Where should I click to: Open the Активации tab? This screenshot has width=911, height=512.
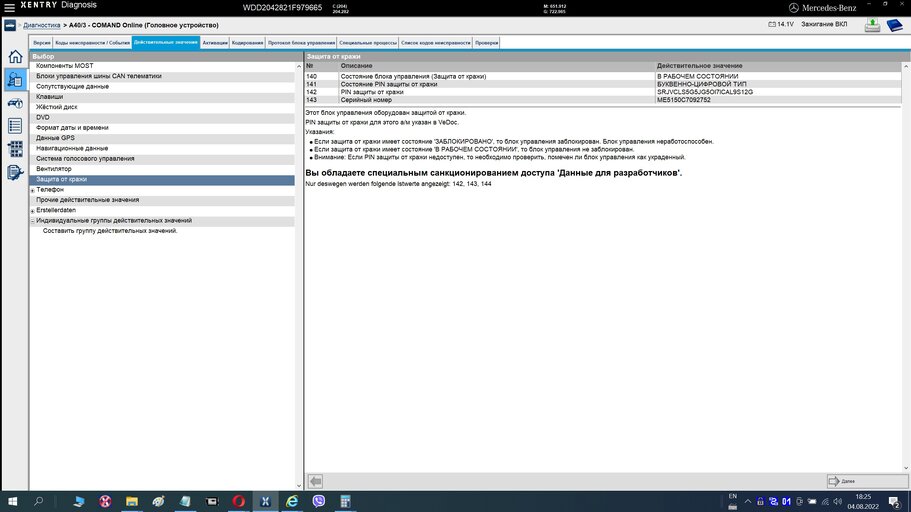coord(215,42)
